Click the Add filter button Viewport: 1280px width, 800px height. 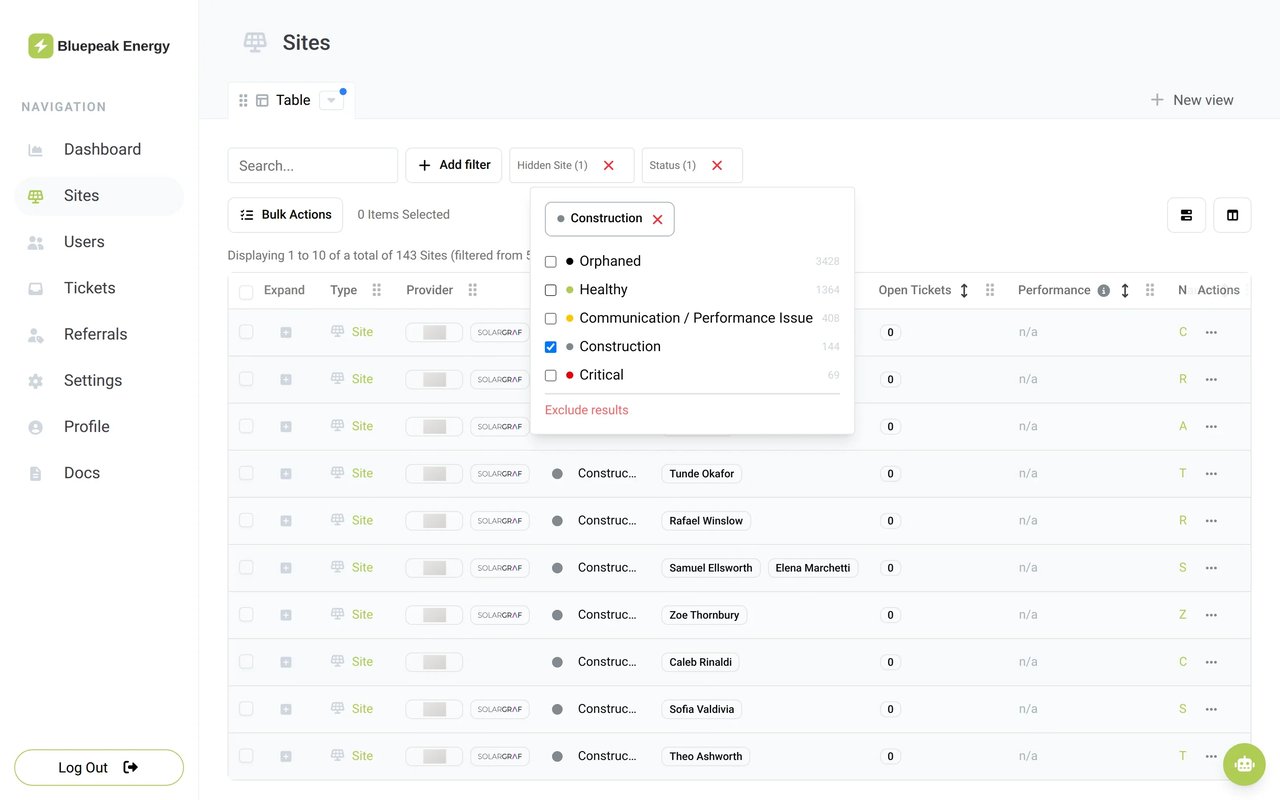(x=454, y=166)
